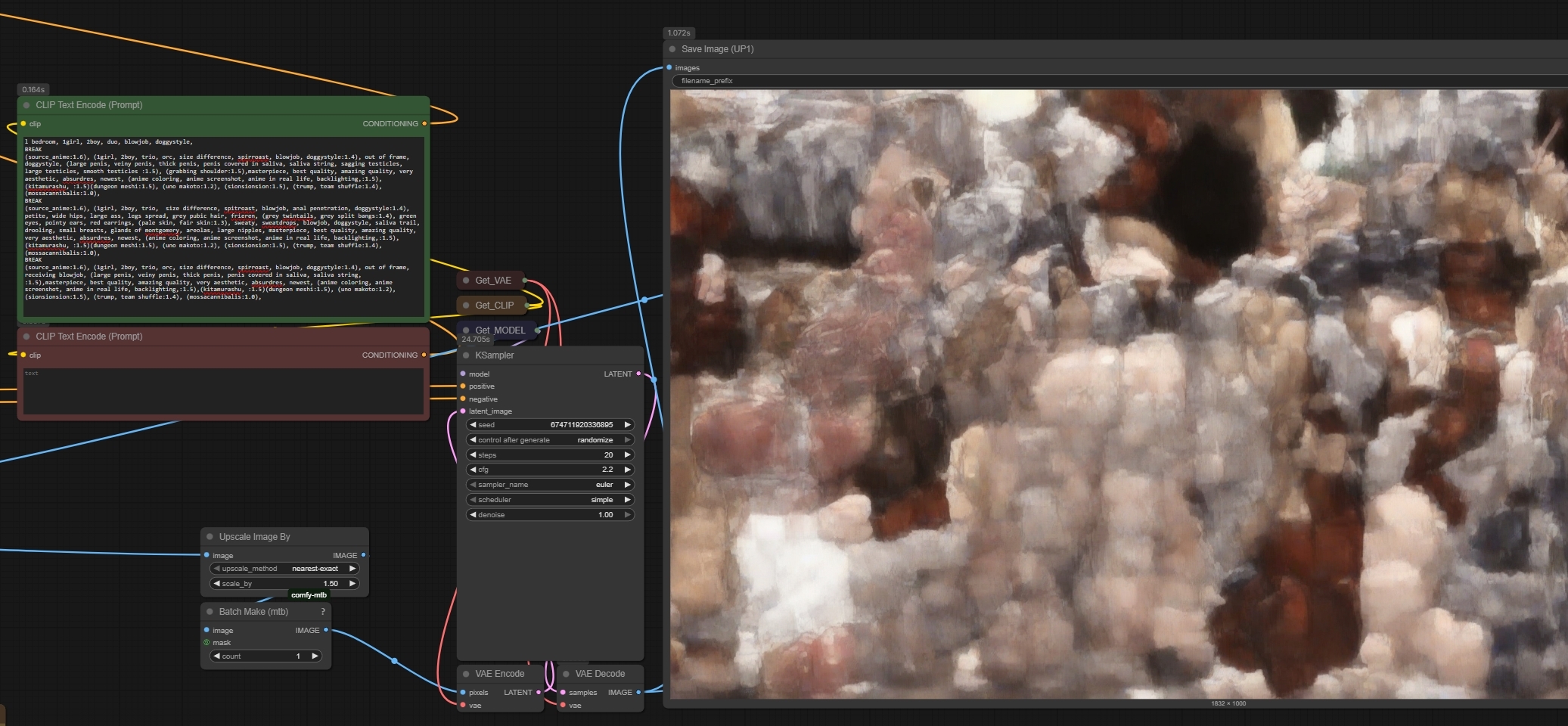Click the Batch Make IMAGE output port
The height and width of the screenshot is (726, 1568).
[x=326, y=630]
